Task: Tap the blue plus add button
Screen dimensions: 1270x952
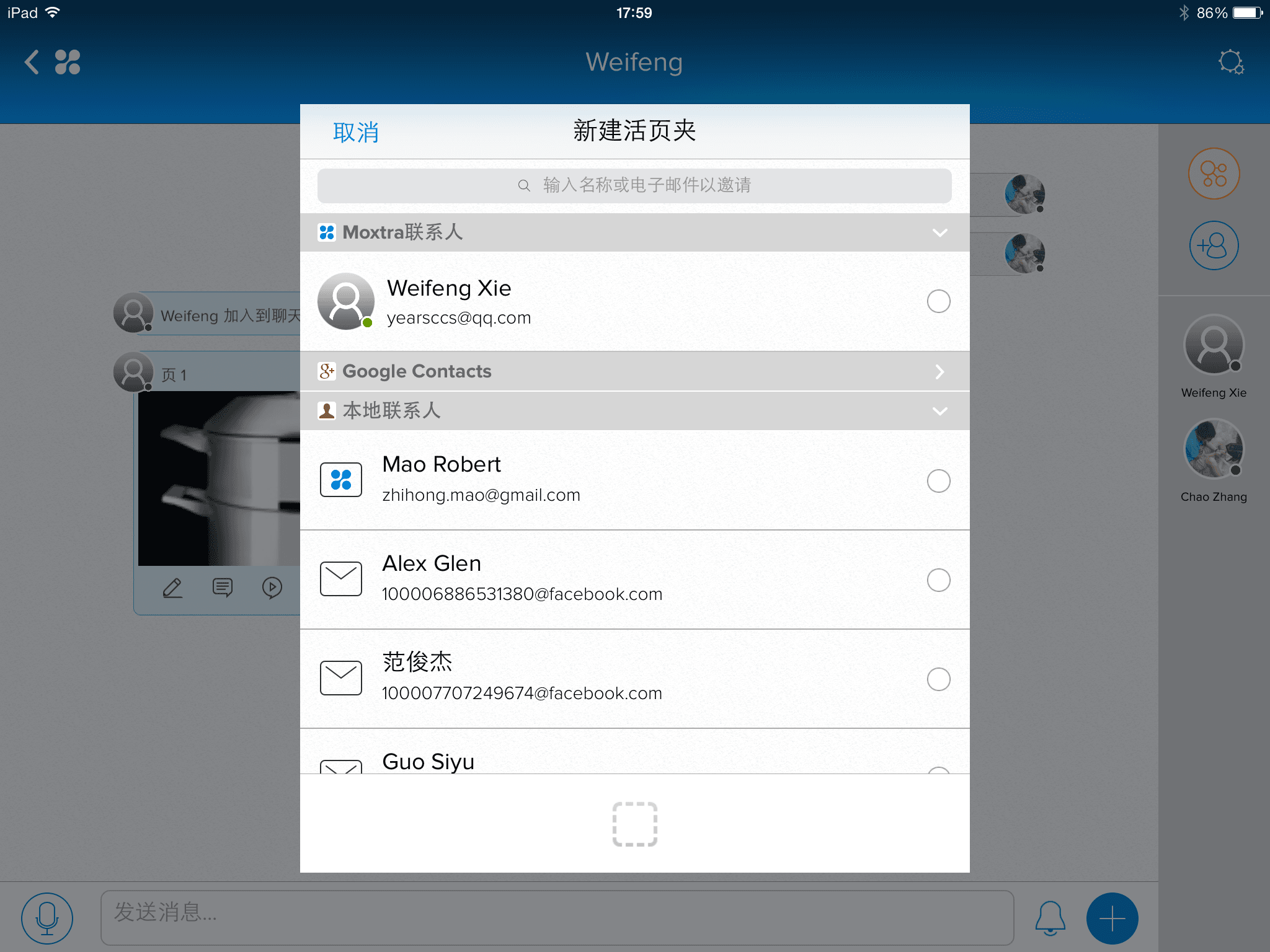Action: tap(1112, 919)
